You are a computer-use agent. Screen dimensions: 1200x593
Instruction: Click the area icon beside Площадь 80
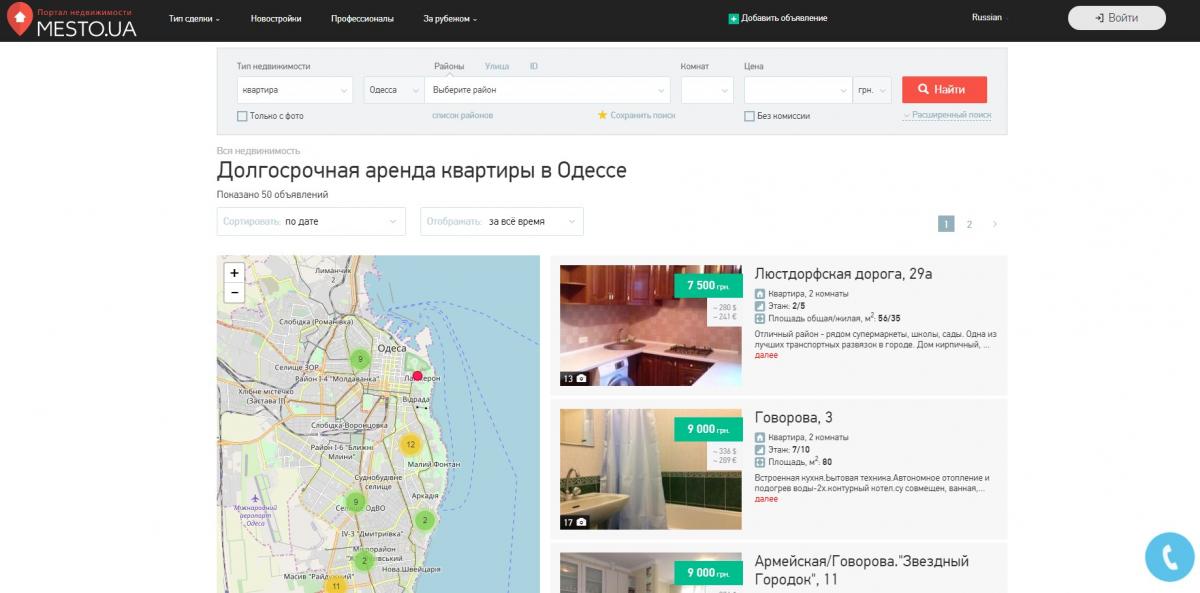coord(760,462)
